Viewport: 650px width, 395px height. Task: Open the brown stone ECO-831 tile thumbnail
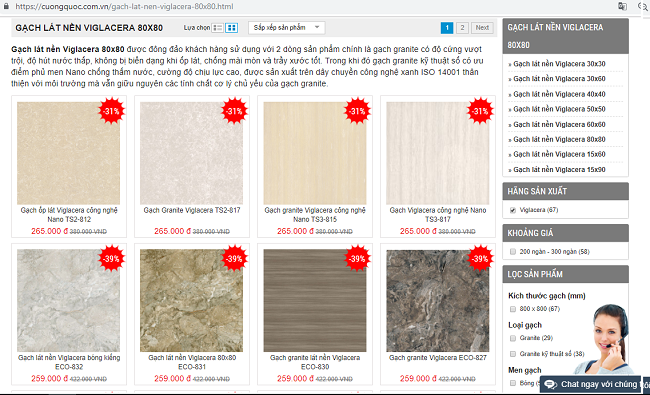[x=192, y=300]
